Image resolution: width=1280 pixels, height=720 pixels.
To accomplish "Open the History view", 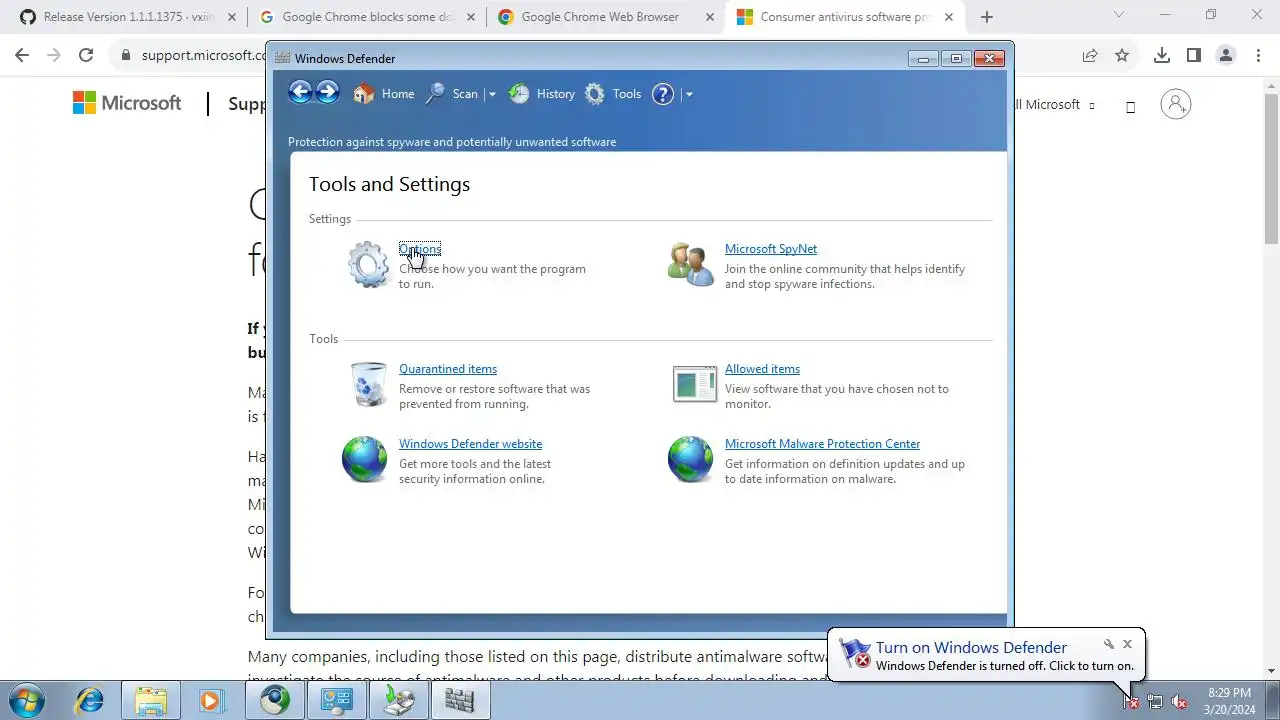I will [x=542, y=94].
